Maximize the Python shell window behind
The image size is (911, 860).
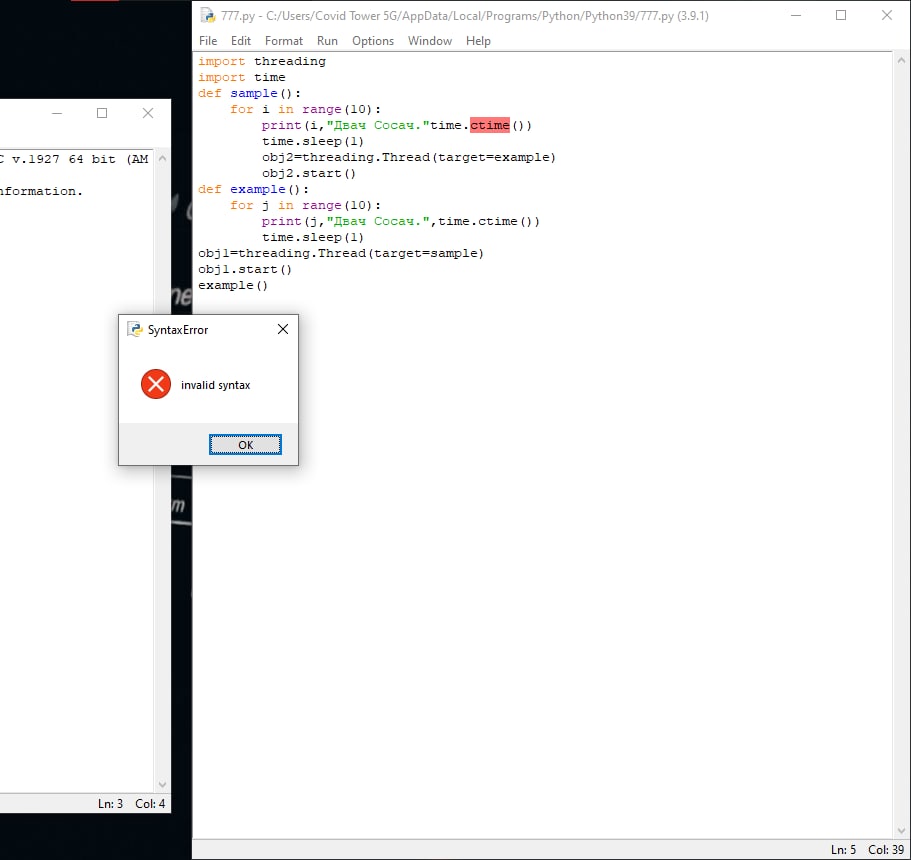click(x=102, y=113)
